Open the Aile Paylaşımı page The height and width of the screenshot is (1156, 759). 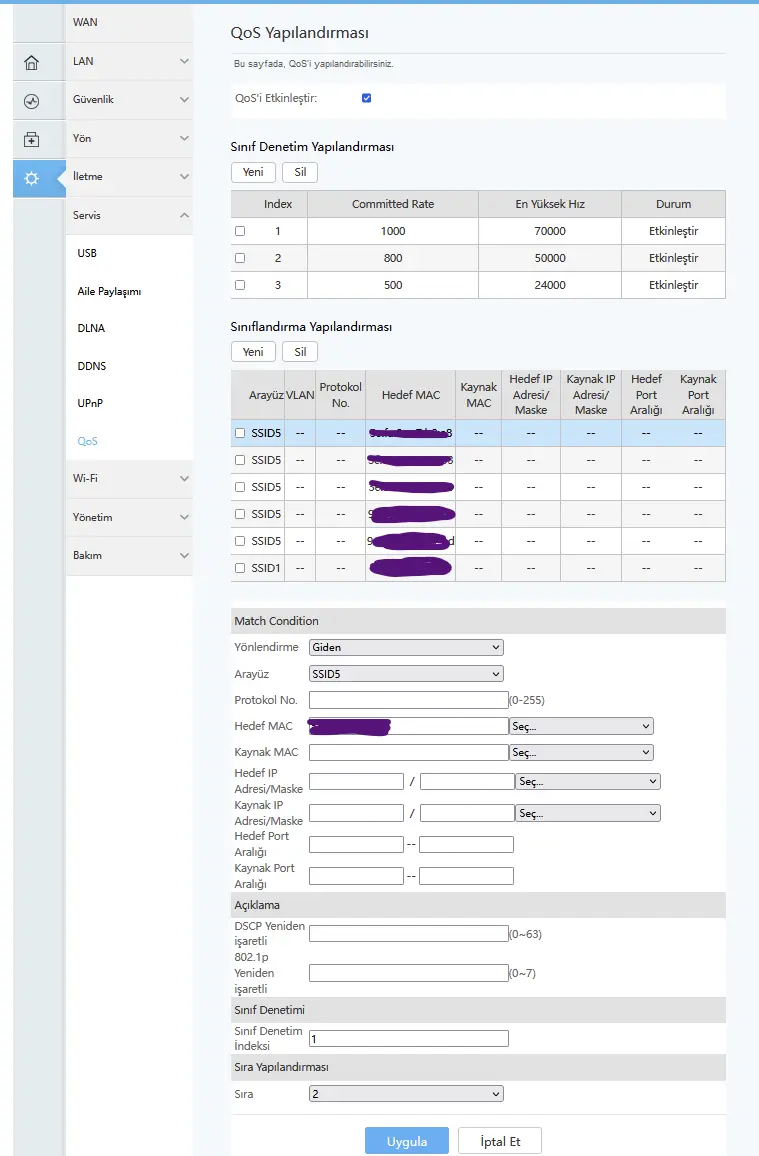pos(109,291)
